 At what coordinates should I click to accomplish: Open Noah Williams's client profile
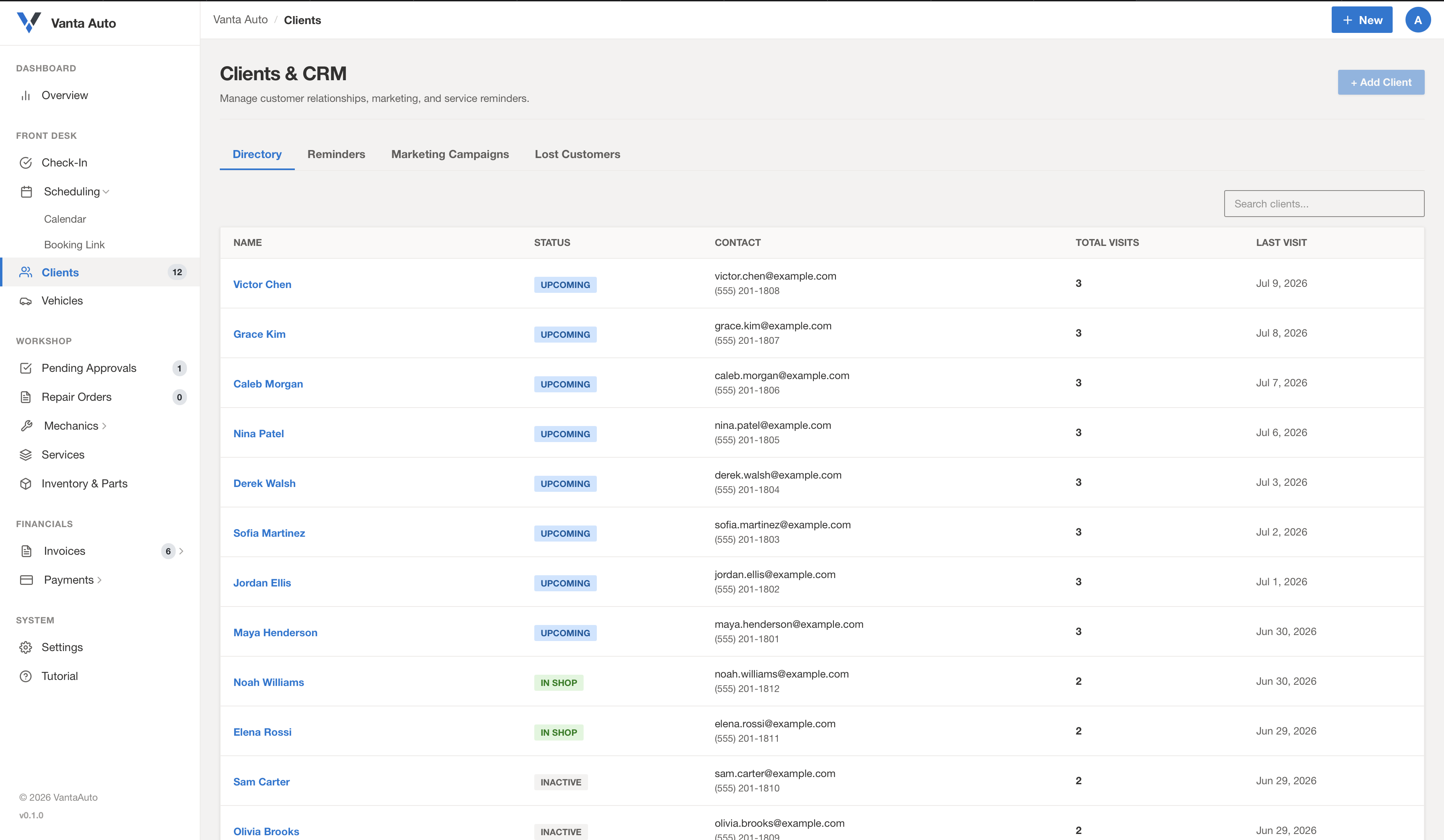(268, 682)
